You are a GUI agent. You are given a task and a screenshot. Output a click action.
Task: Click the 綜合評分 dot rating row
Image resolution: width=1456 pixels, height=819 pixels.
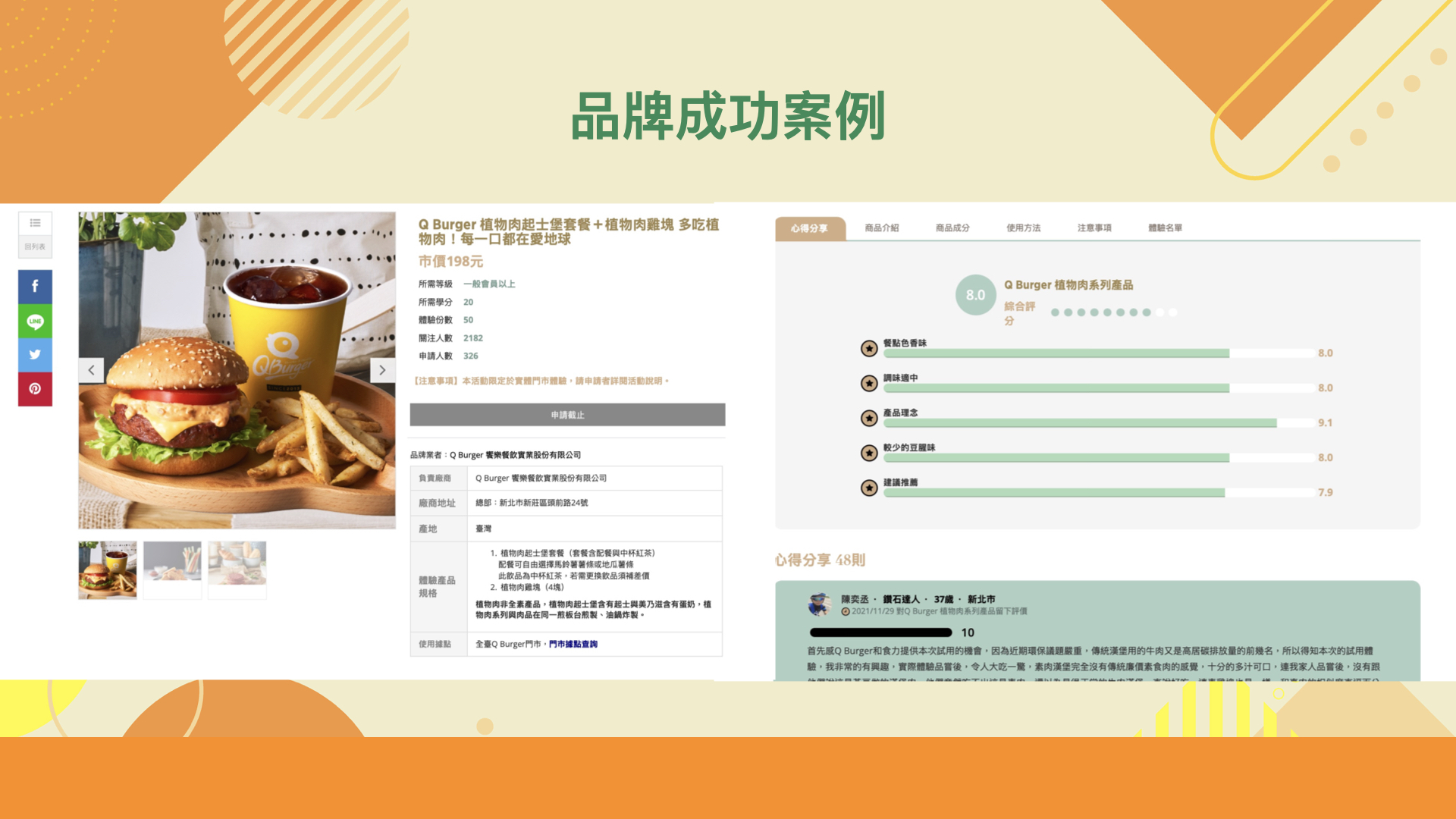(1113, 312)
